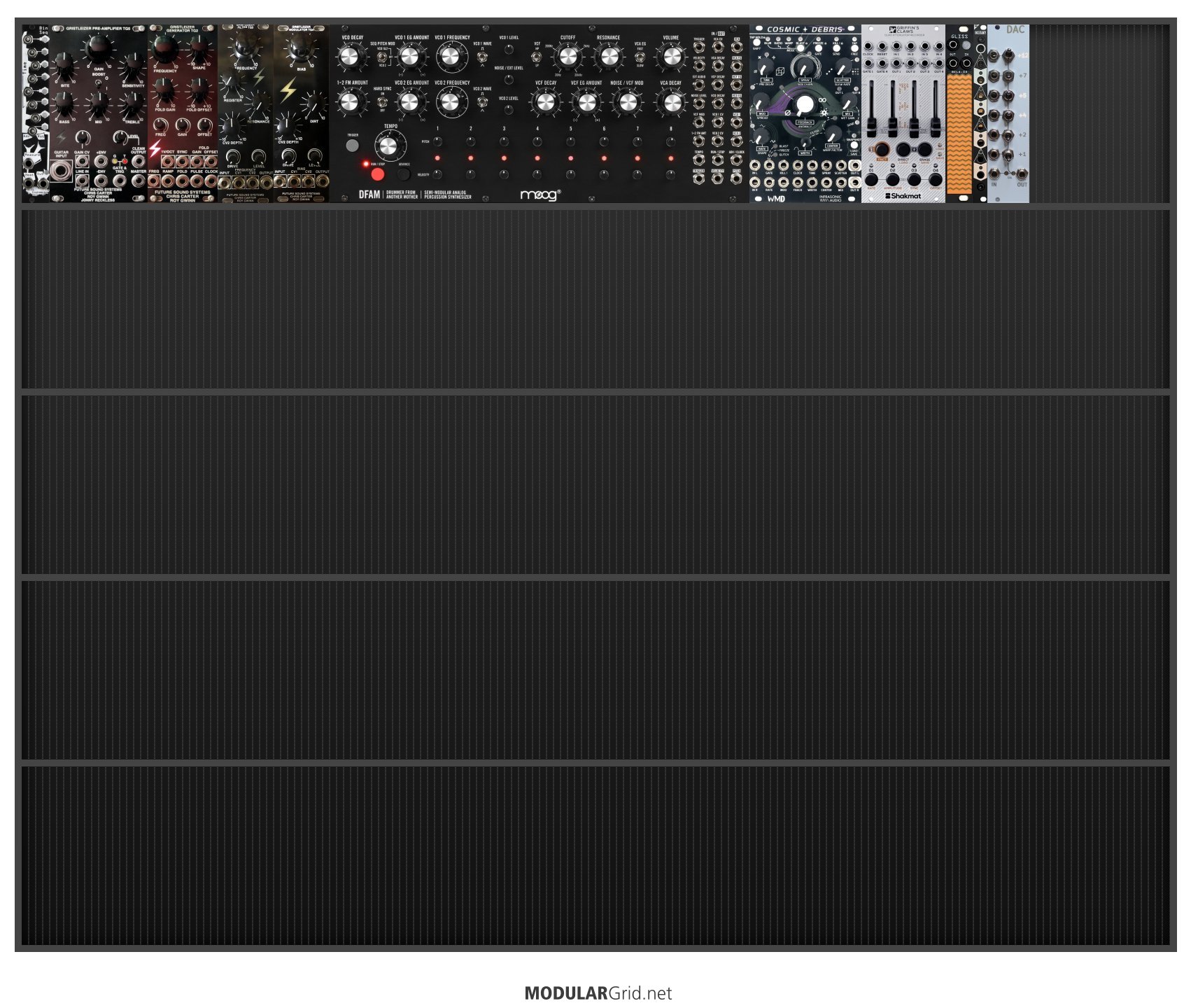The width and height of the screenshot is (1198, 1008).
Task: Click the VCO Decay knob on DFAM
Action: point(349,57)
